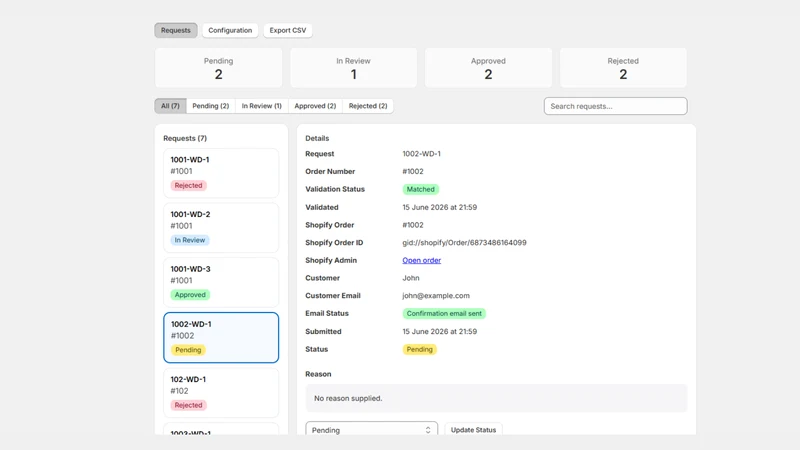800x450 pixels.
Task: Open the Requests tab
Action: pos(176,30)
